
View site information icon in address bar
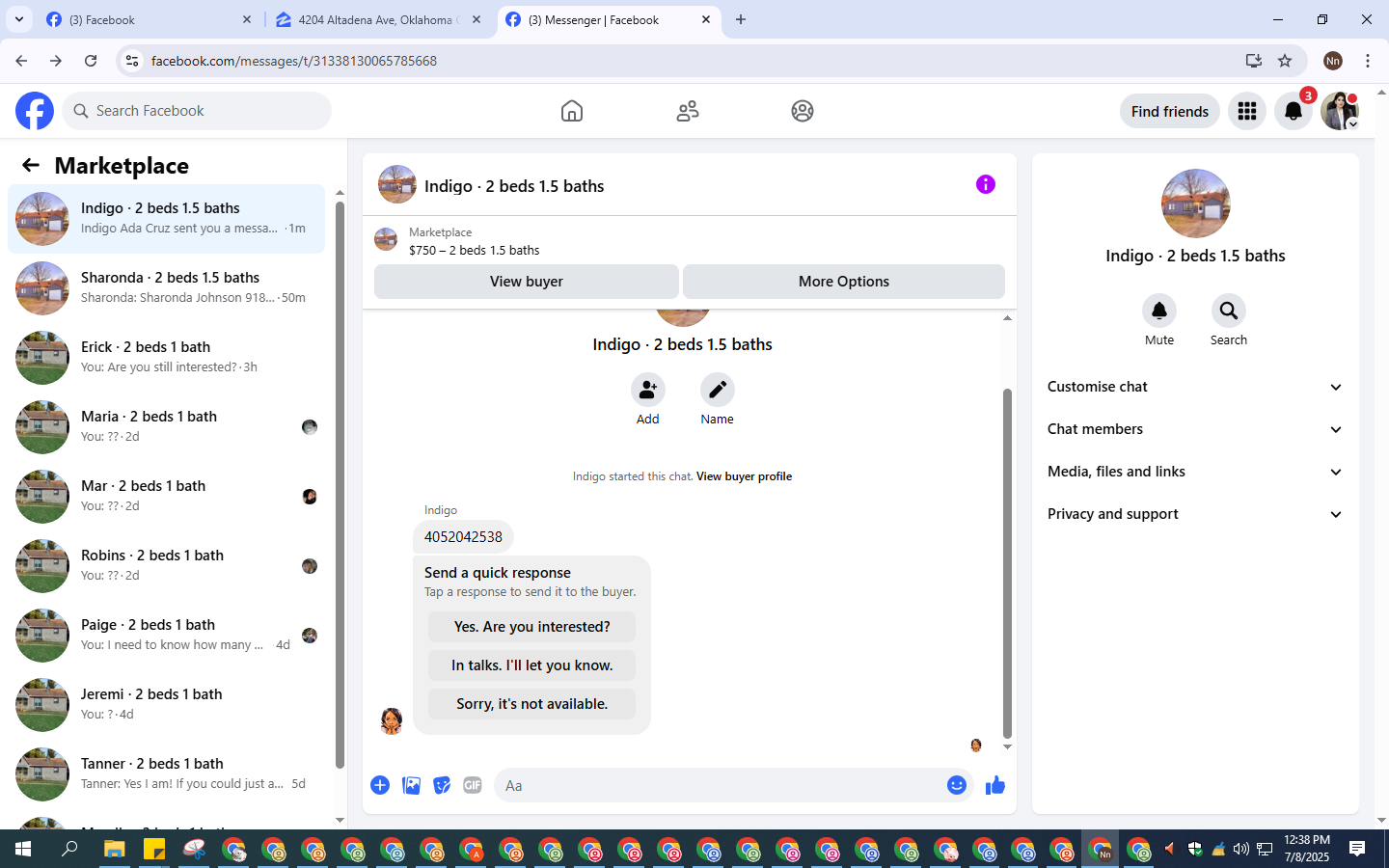coord(132,61)
